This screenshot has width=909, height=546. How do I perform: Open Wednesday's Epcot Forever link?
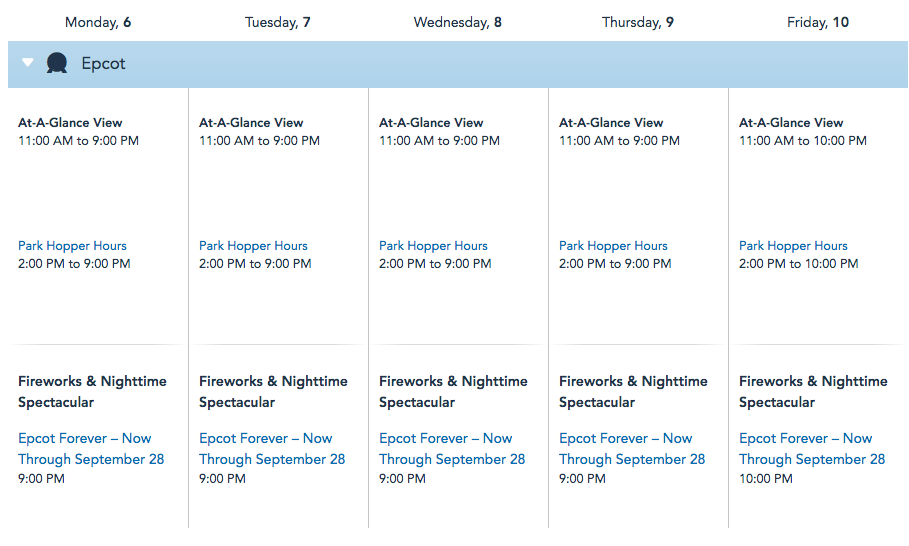click(x=452, y=449)
